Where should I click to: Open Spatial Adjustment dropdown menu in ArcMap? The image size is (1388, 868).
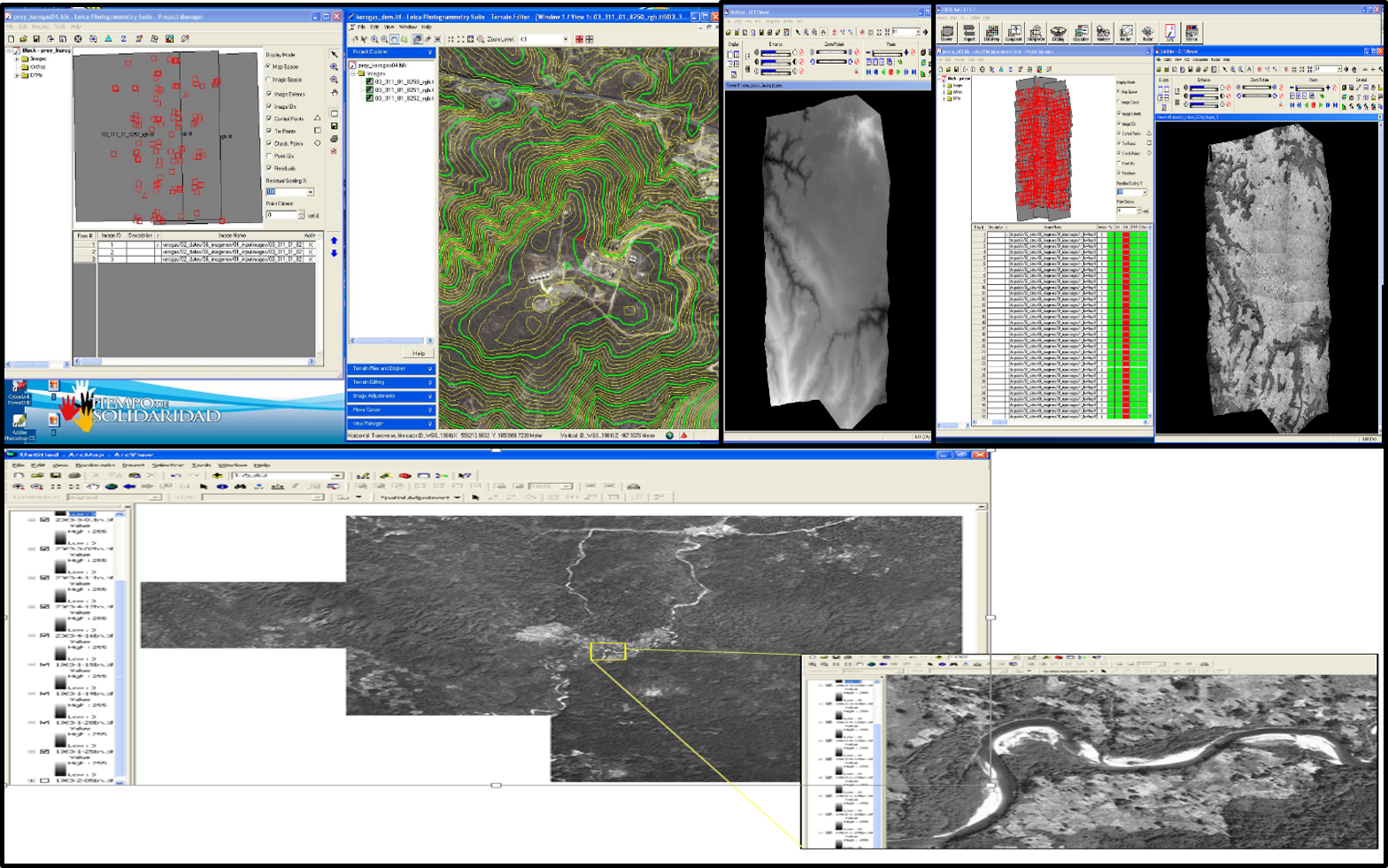tap(420, 497)
